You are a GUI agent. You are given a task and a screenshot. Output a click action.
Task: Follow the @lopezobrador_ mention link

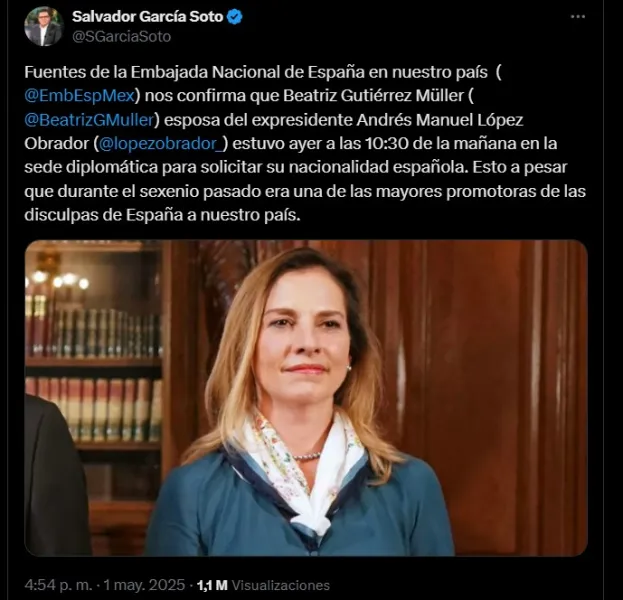161,144
